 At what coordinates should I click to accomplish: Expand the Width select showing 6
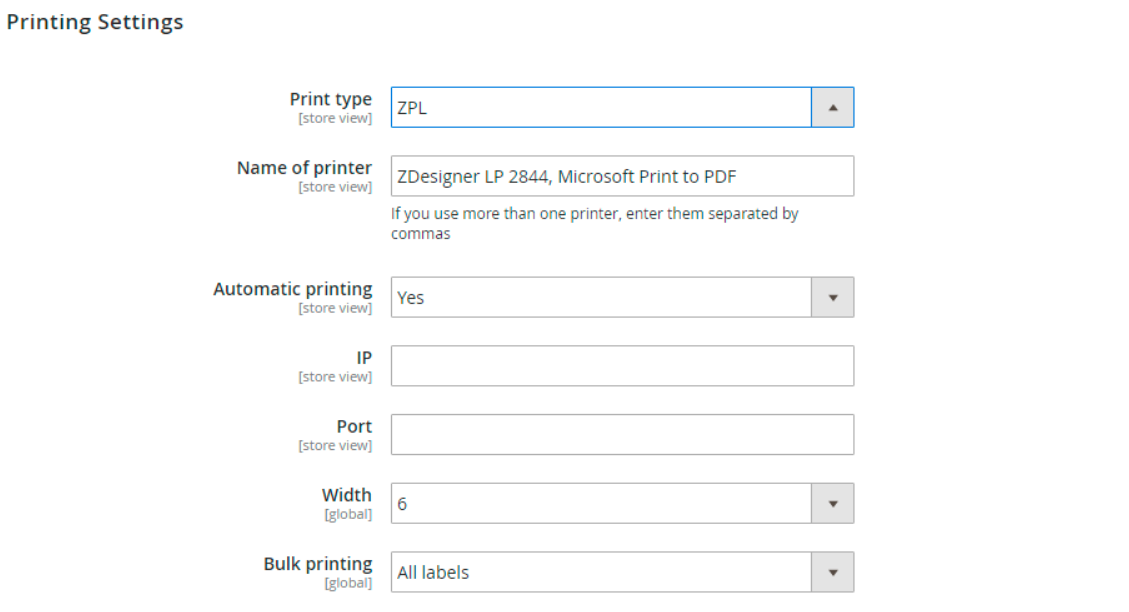(x=622, y=503)
